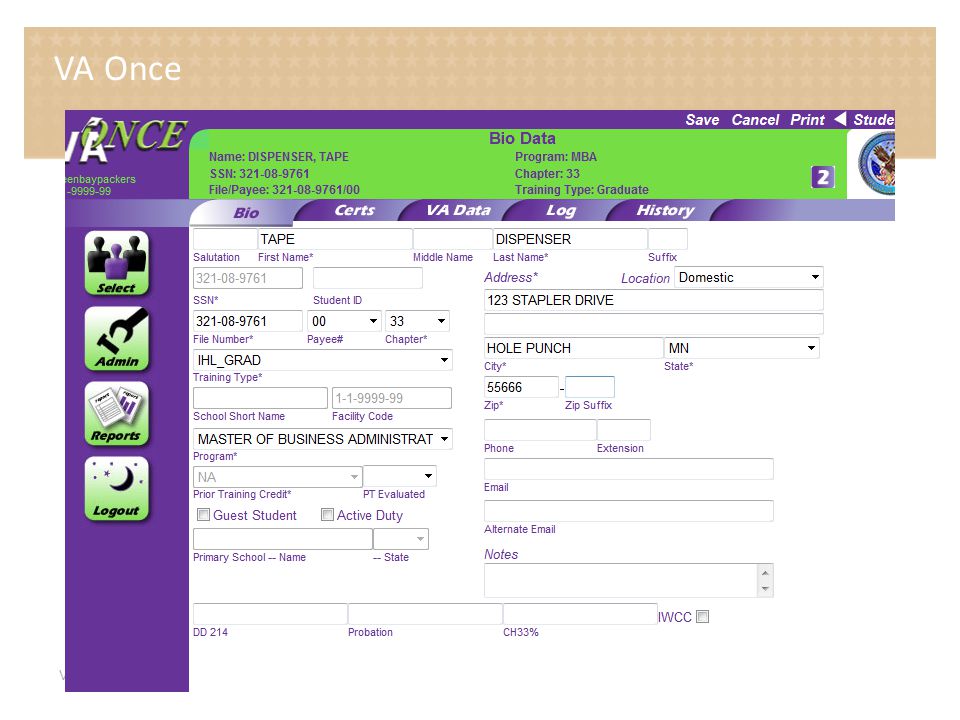Toggle the Active Duty checkbox

pos(328,514)
